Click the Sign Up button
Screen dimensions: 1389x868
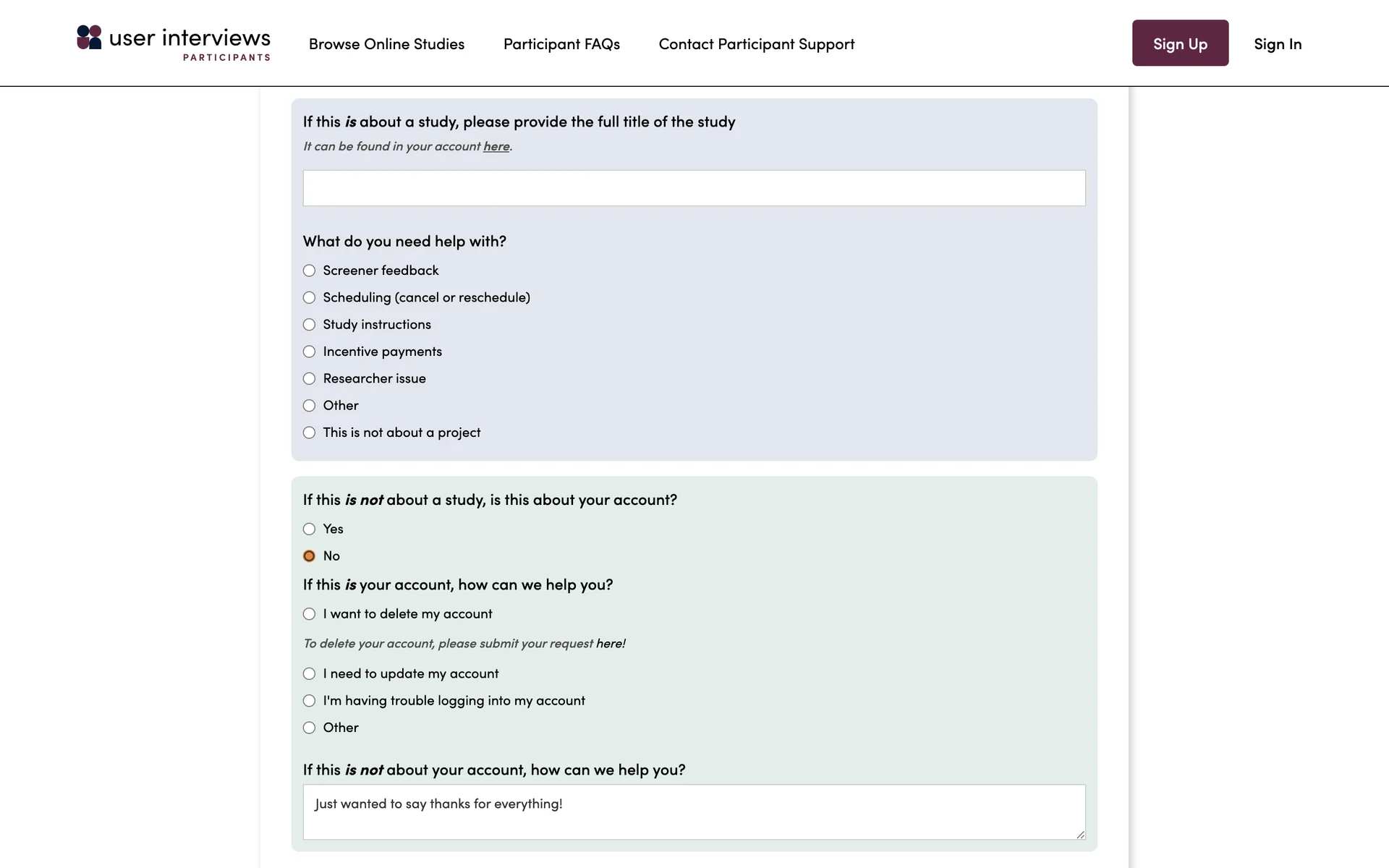(x=1180, y=43)
